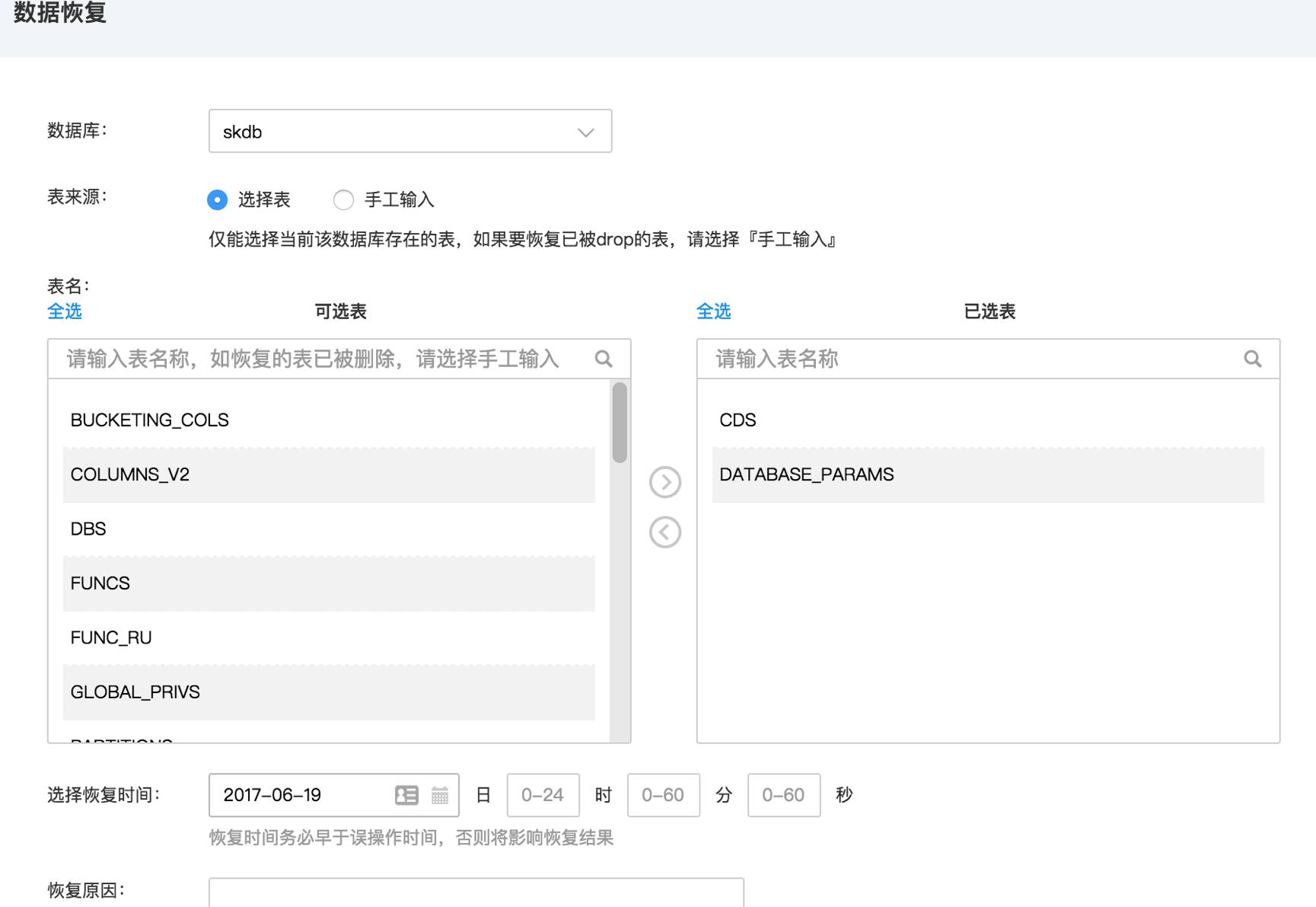Select CDS in the selected tables list
The image size is (1316, 907).
[988, 420]
